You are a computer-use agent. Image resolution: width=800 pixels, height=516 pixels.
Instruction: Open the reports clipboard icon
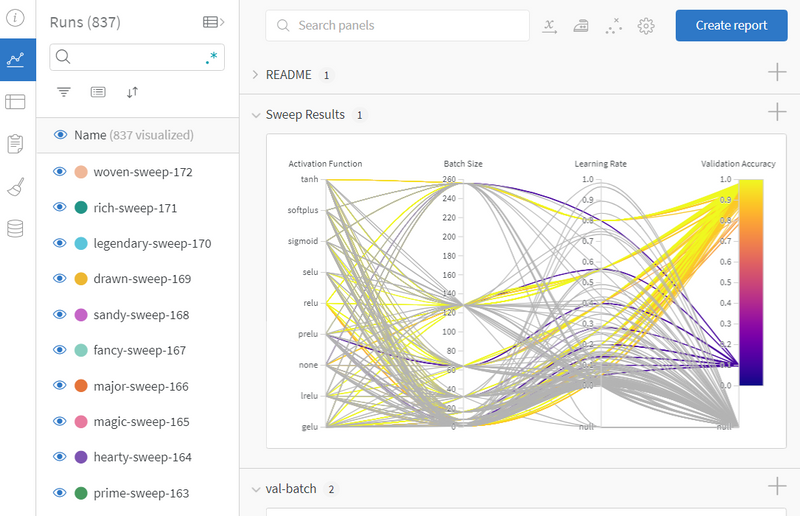(x=15, y=144)
